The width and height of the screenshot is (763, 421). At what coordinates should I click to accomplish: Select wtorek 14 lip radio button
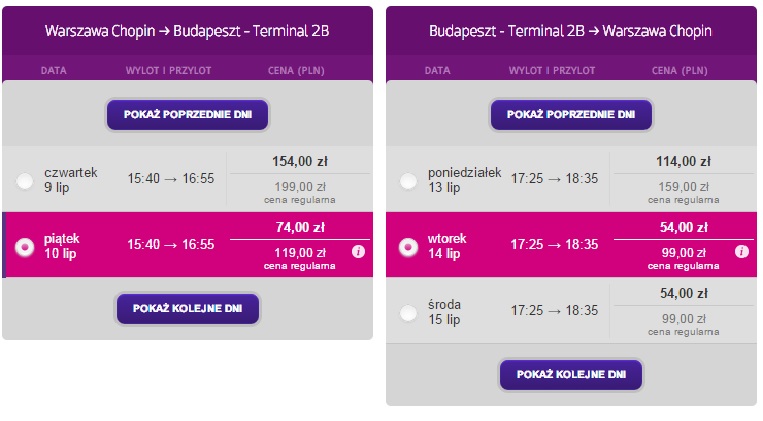coord(408,247)
